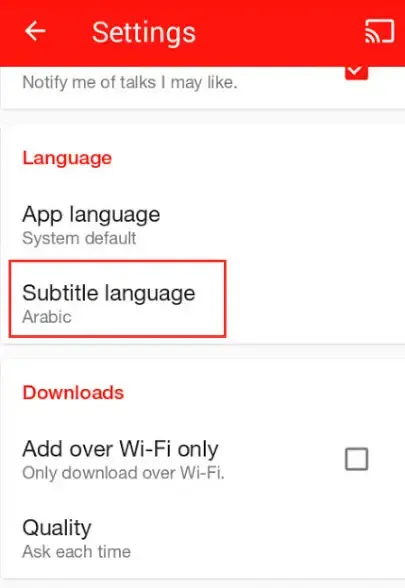
Task: Tap the 'System default' value text
Action: [x=79, y=238]
